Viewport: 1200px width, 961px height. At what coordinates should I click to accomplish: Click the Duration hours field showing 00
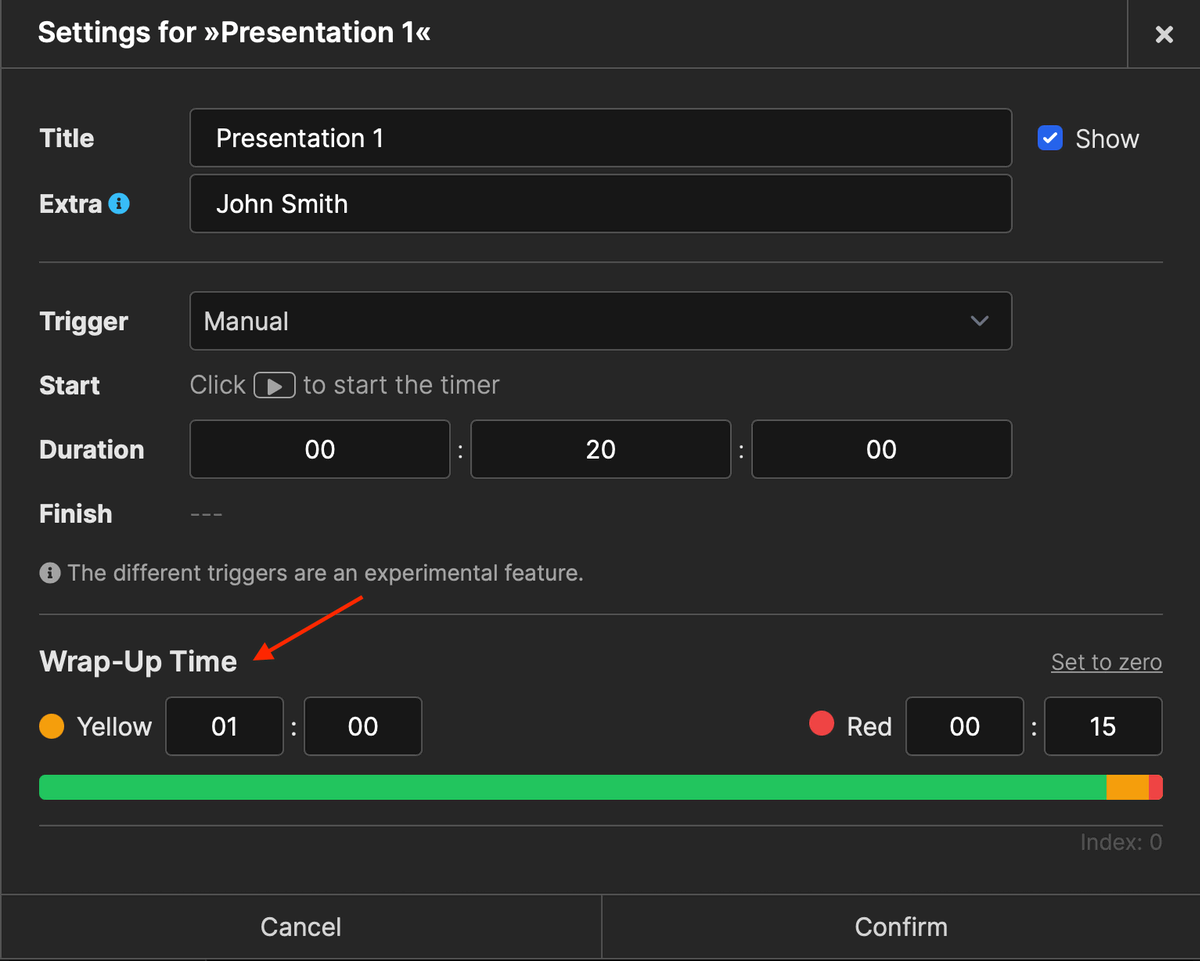tap(319, 449)
